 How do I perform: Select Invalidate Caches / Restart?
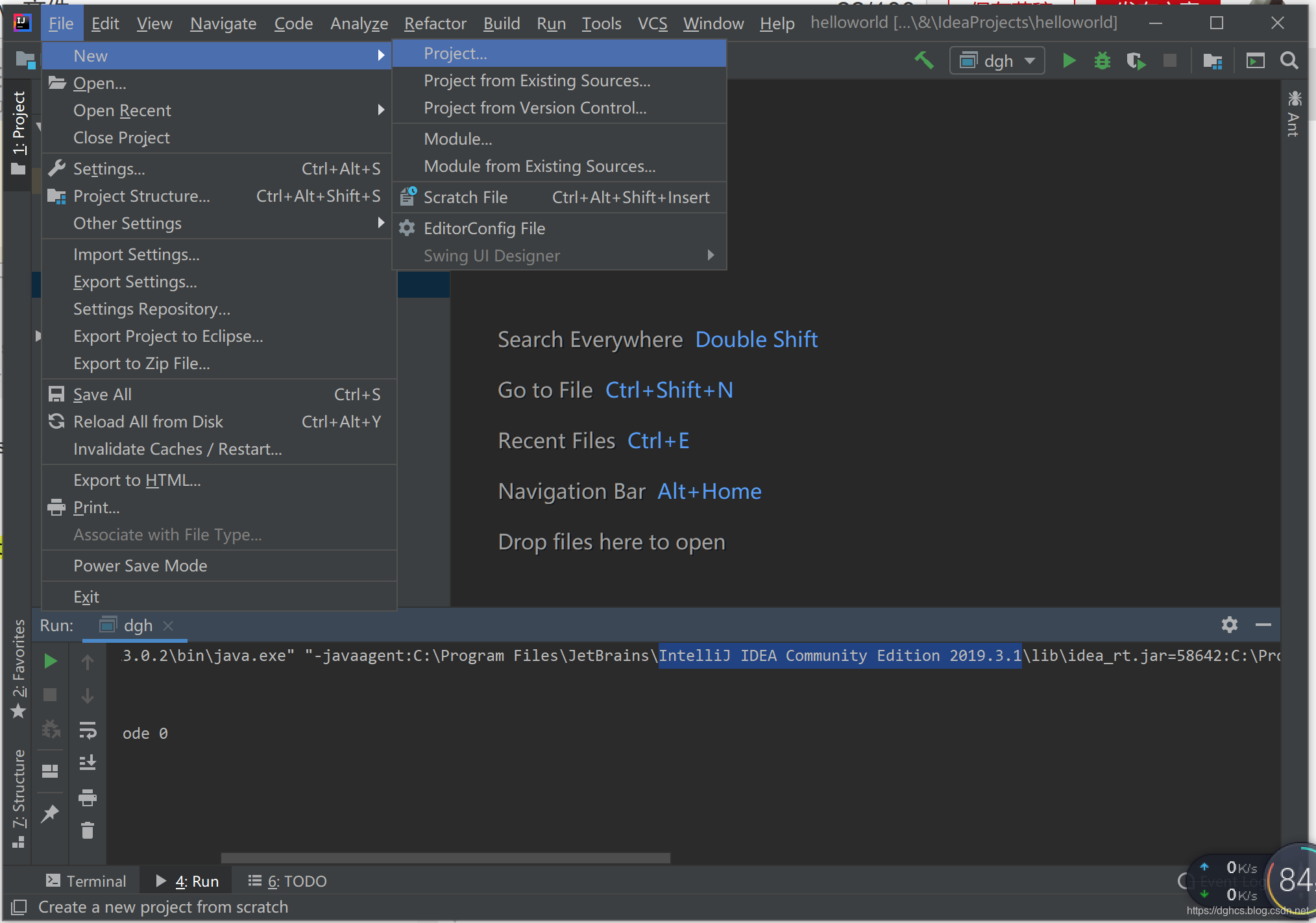[177, 448]
